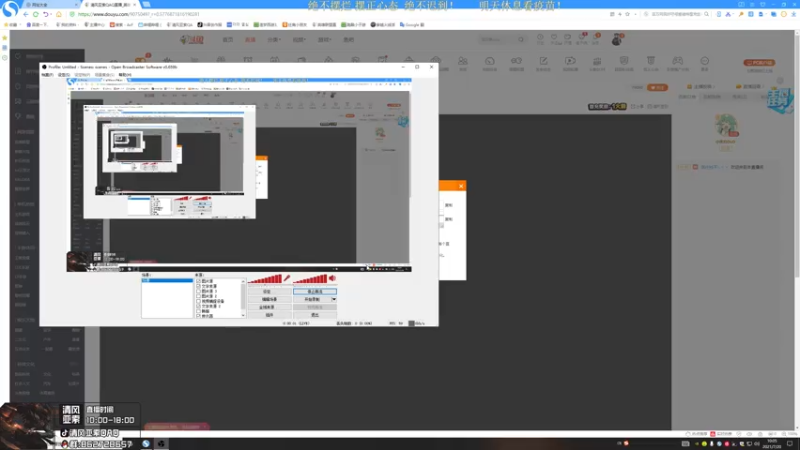
Task: Click the video play icon in the streamer toolbar
Action: (x=570, y=62)
